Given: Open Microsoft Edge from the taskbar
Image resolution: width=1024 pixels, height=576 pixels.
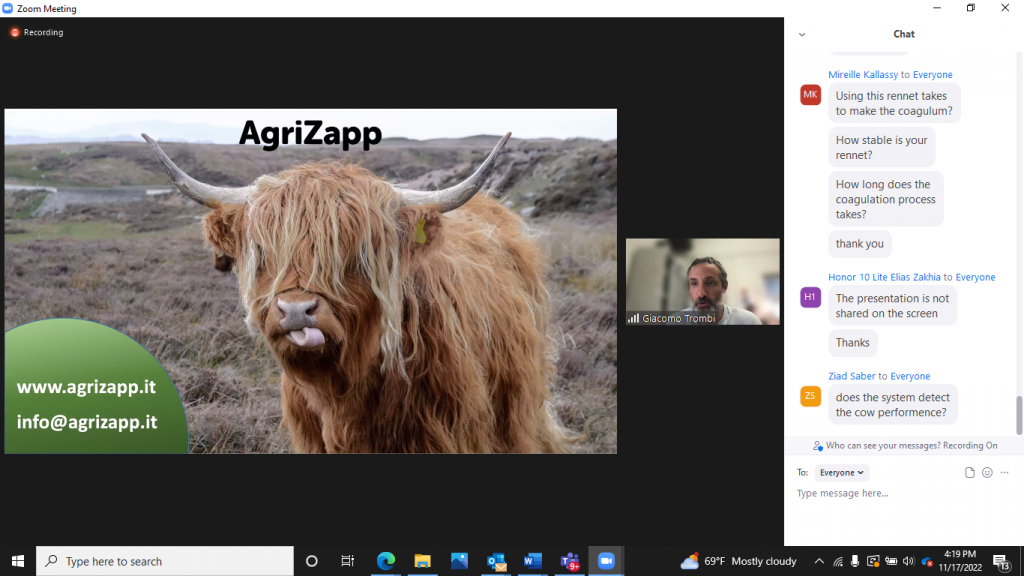Looking at the screenshot, I should 386,561.
